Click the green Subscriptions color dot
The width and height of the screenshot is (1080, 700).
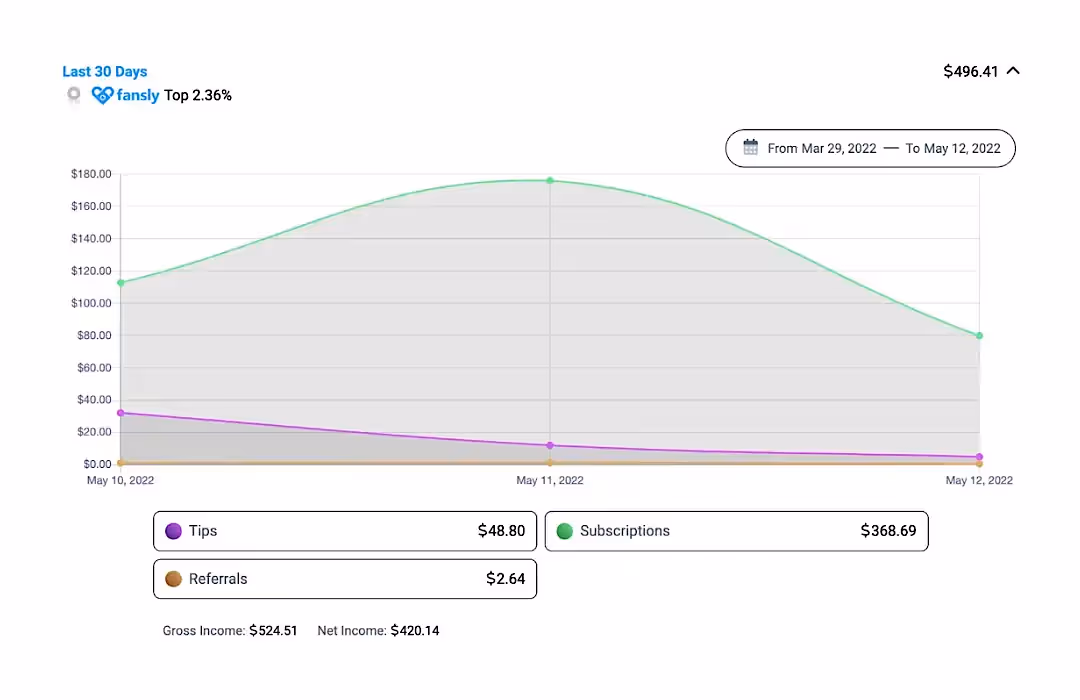pyautogui.click(x=565, y=531)
